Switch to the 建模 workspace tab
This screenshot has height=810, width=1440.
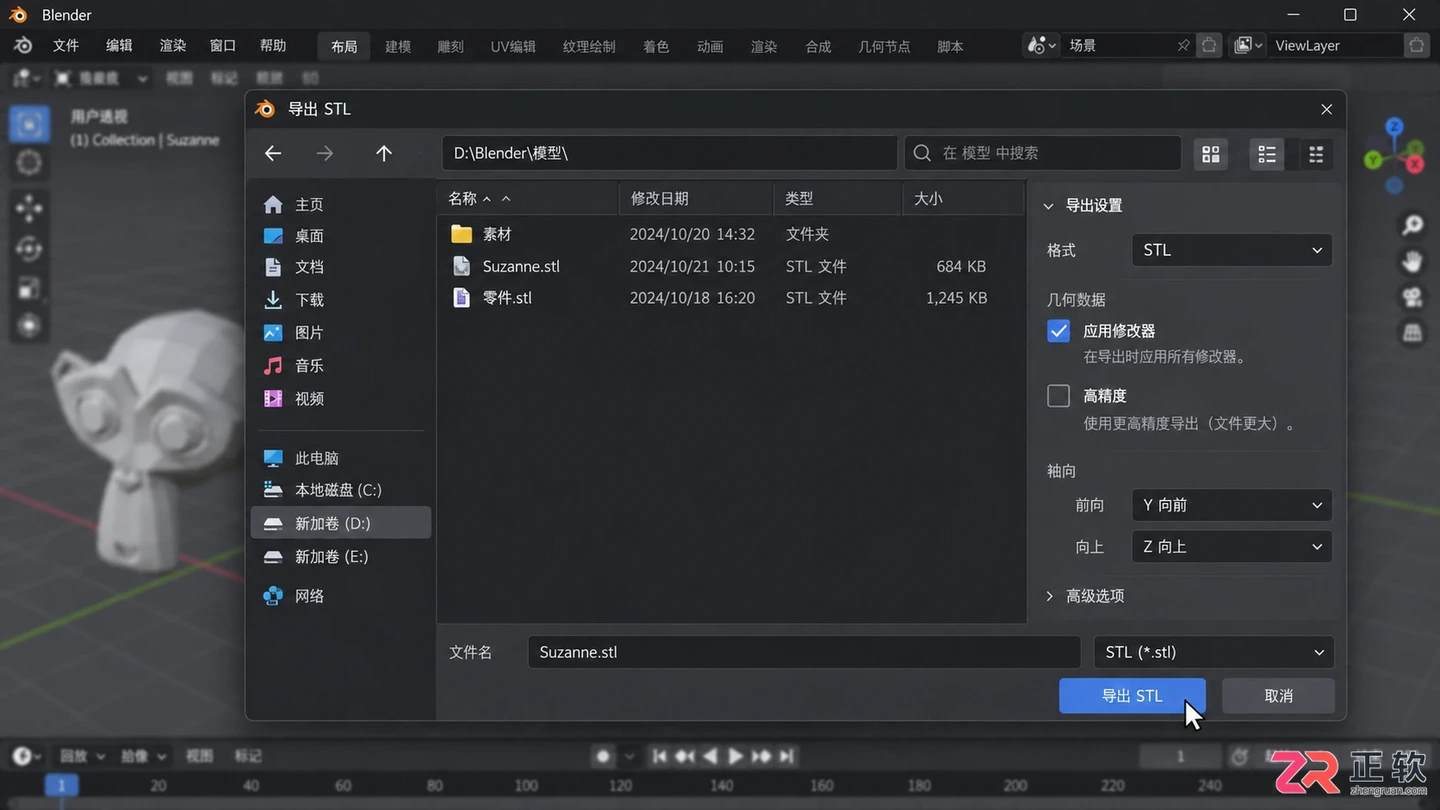(398, 46)
